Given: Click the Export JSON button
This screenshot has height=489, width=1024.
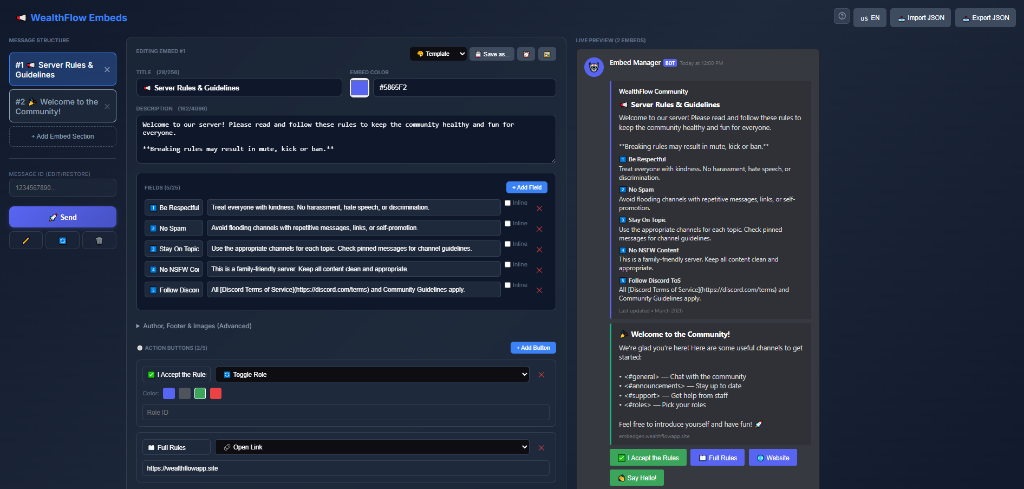Looking at the screenshot, I should pos(985,18).
